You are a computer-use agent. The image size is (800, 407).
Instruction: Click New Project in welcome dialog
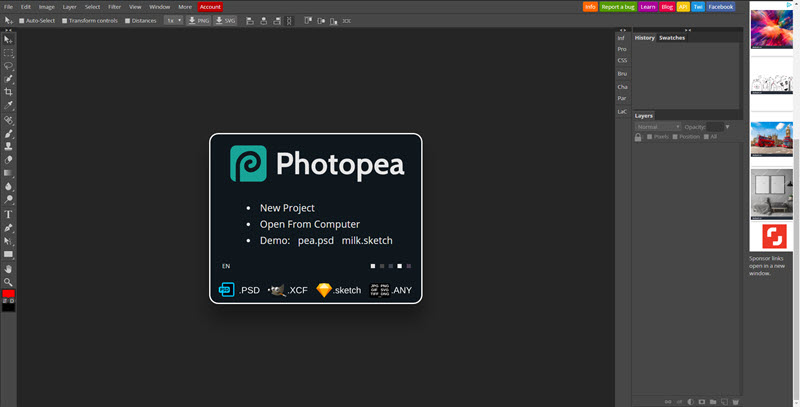coord(287,208)
